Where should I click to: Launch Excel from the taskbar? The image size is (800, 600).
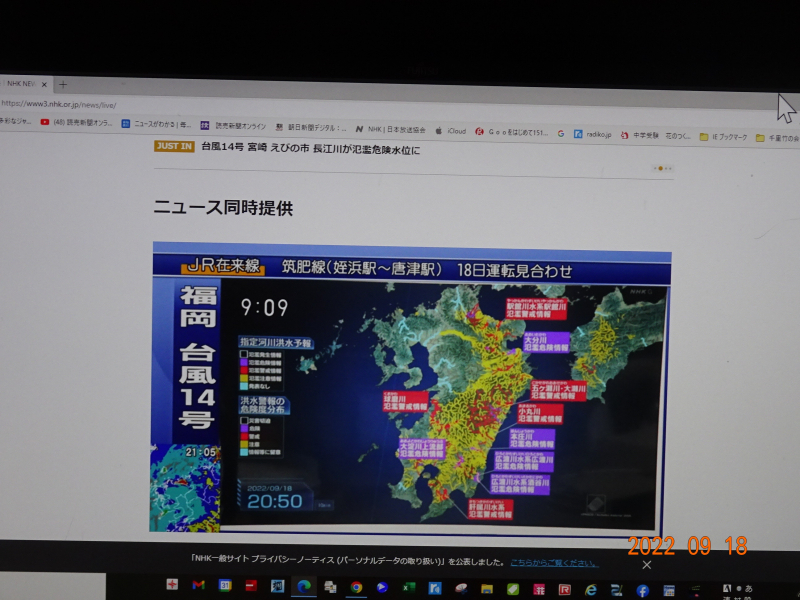409,588
